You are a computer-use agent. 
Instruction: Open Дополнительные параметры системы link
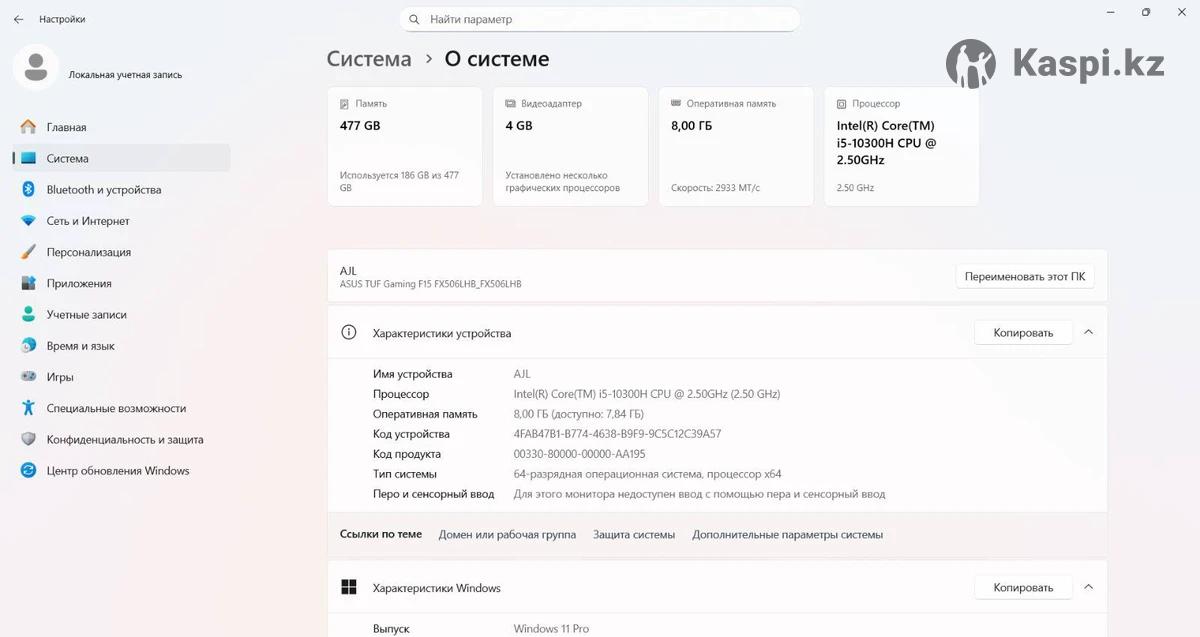pyautogui.click(x=787, y=535)
